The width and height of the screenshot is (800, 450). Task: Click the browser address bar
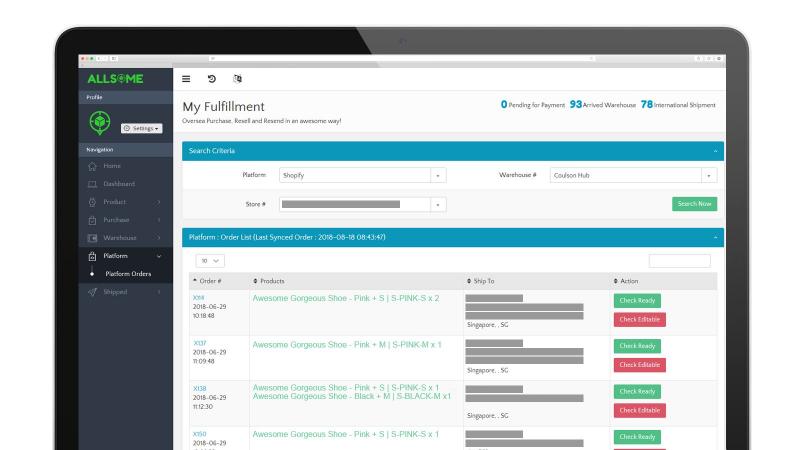coord(402,59)
